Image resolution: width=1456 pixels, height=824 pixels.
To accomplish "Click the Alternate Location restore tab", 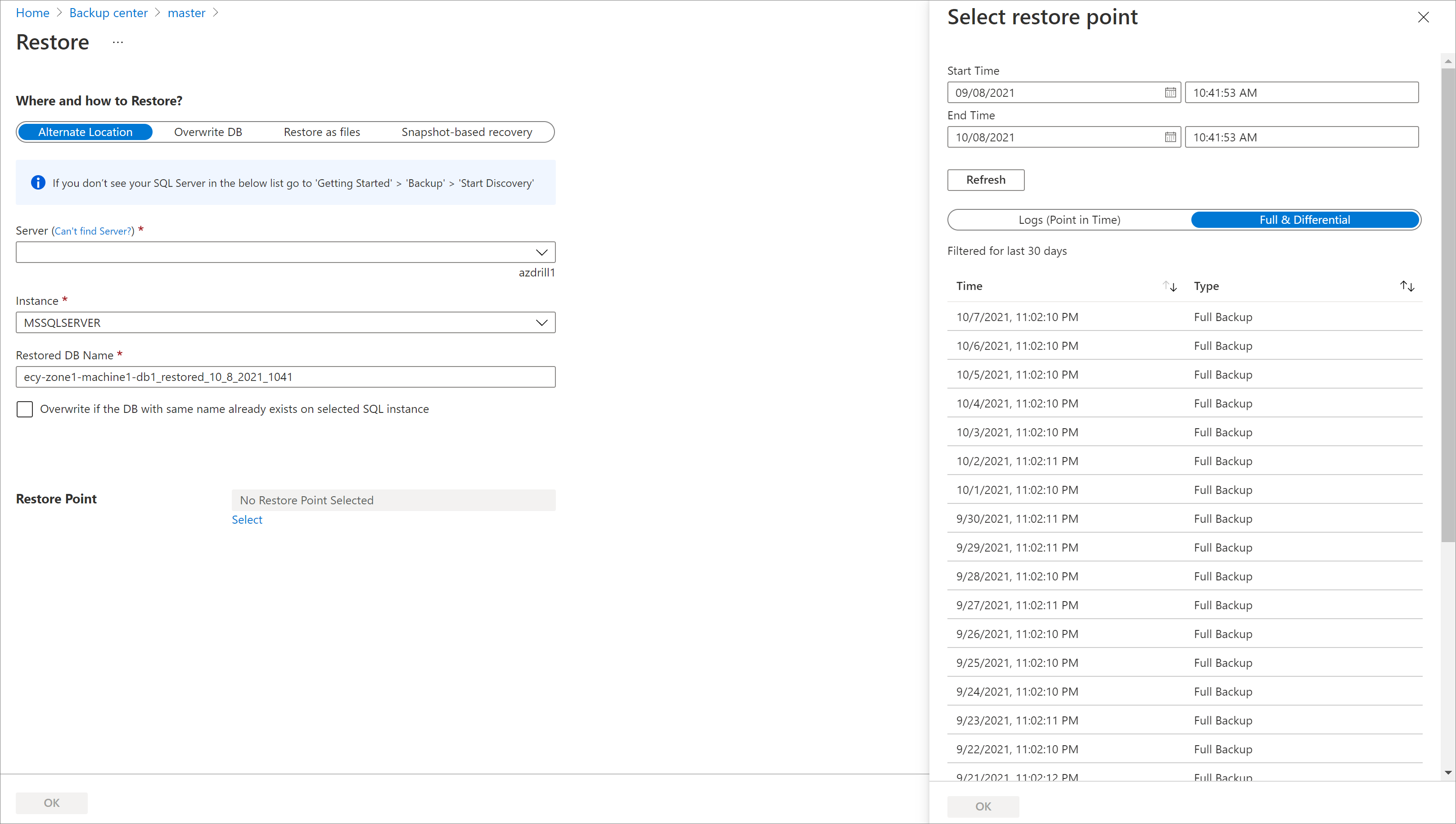I will coord(85,131).
